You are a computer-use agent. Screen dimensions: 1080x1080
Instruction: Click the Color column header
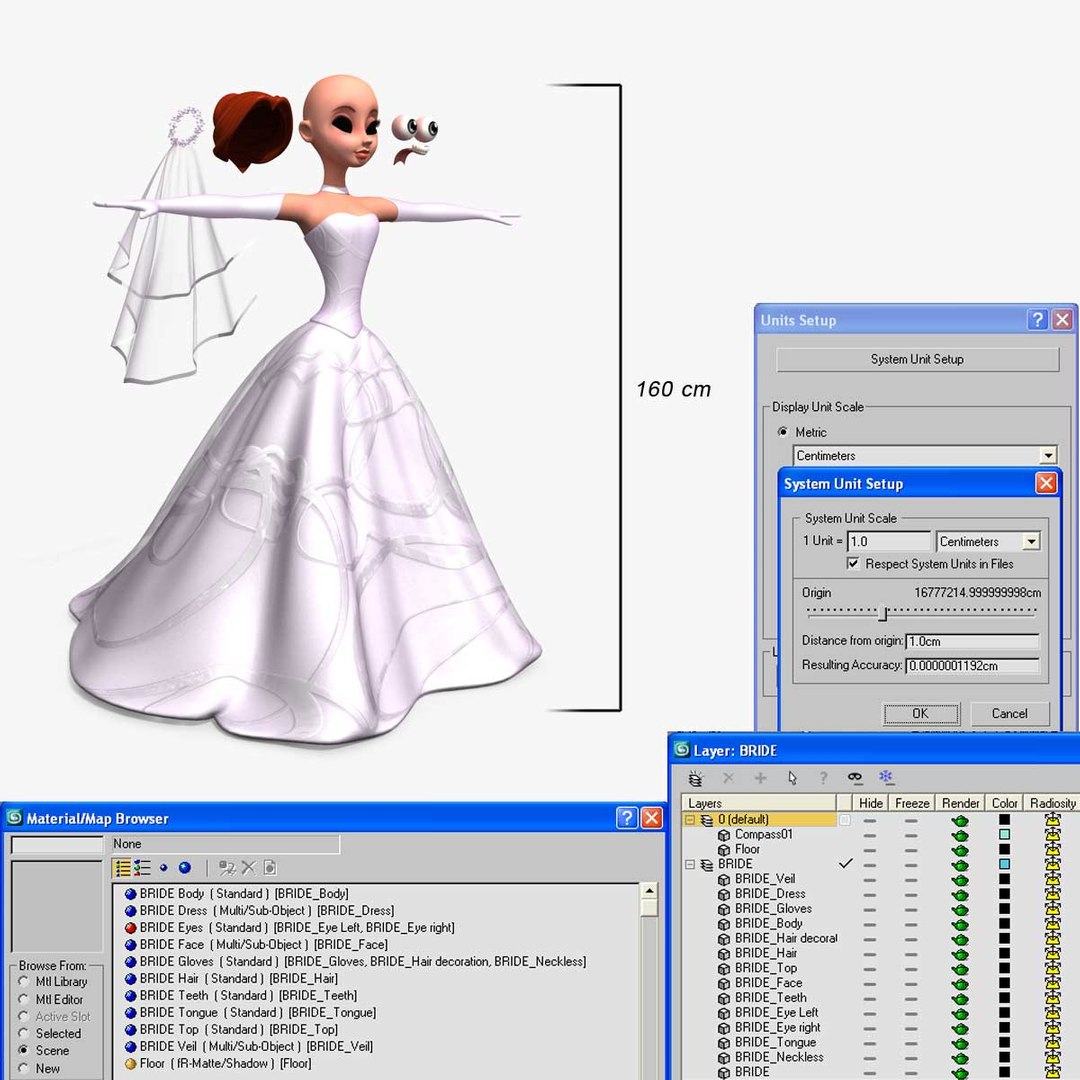(1004, 803)
